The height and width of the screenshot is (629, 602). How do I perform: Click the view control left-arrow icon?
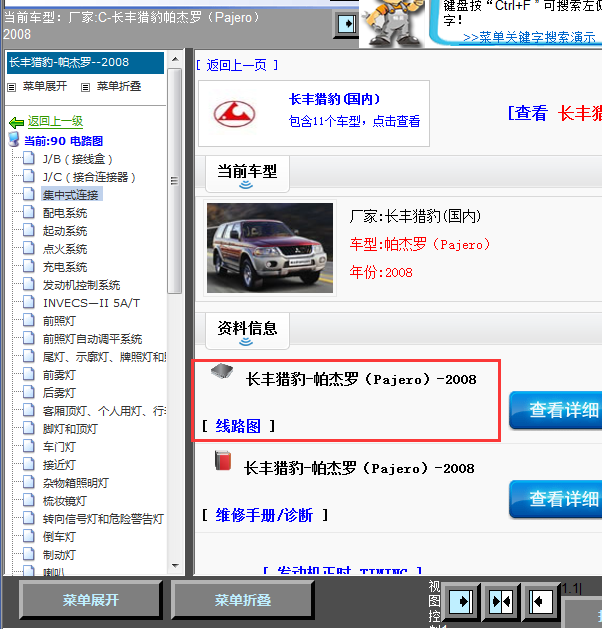[540, 602]
